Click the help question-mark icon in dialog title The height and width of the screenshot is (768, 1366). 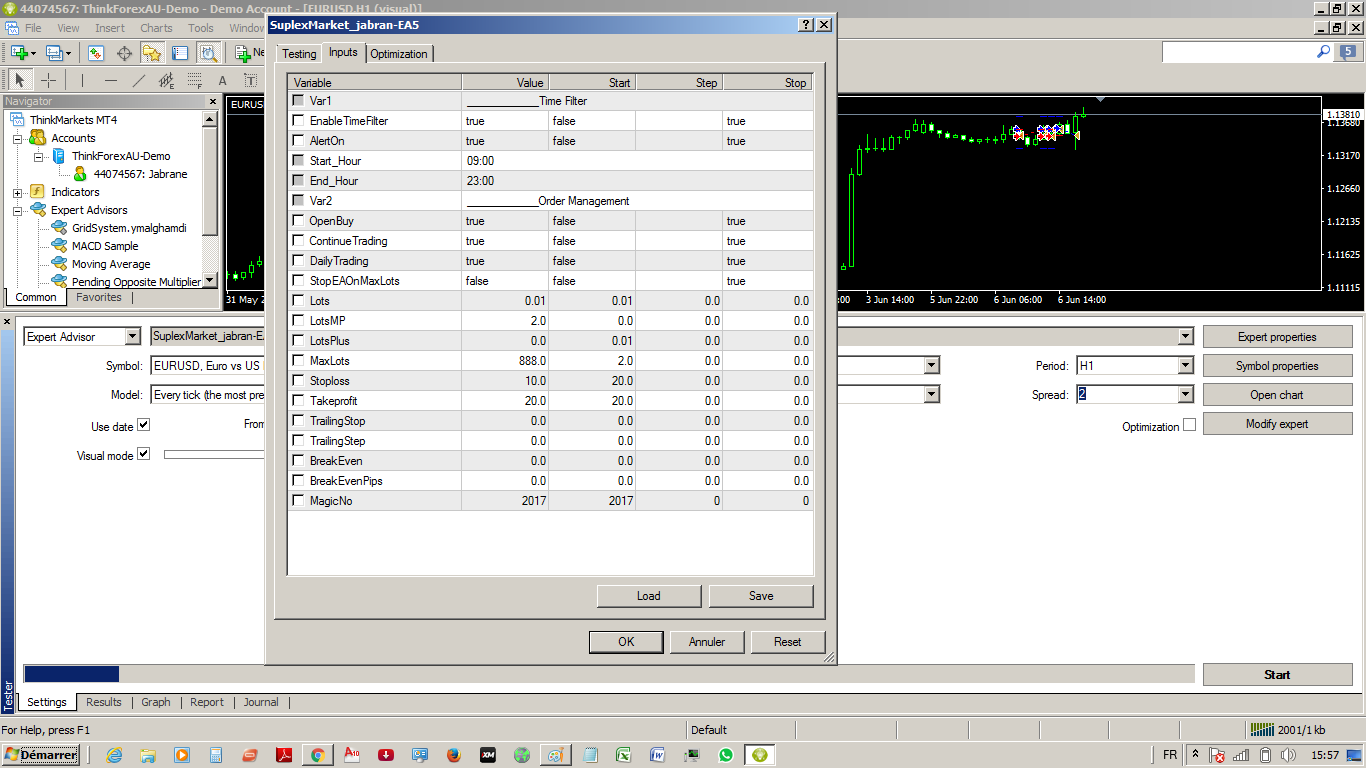click(x=806, y=25)
